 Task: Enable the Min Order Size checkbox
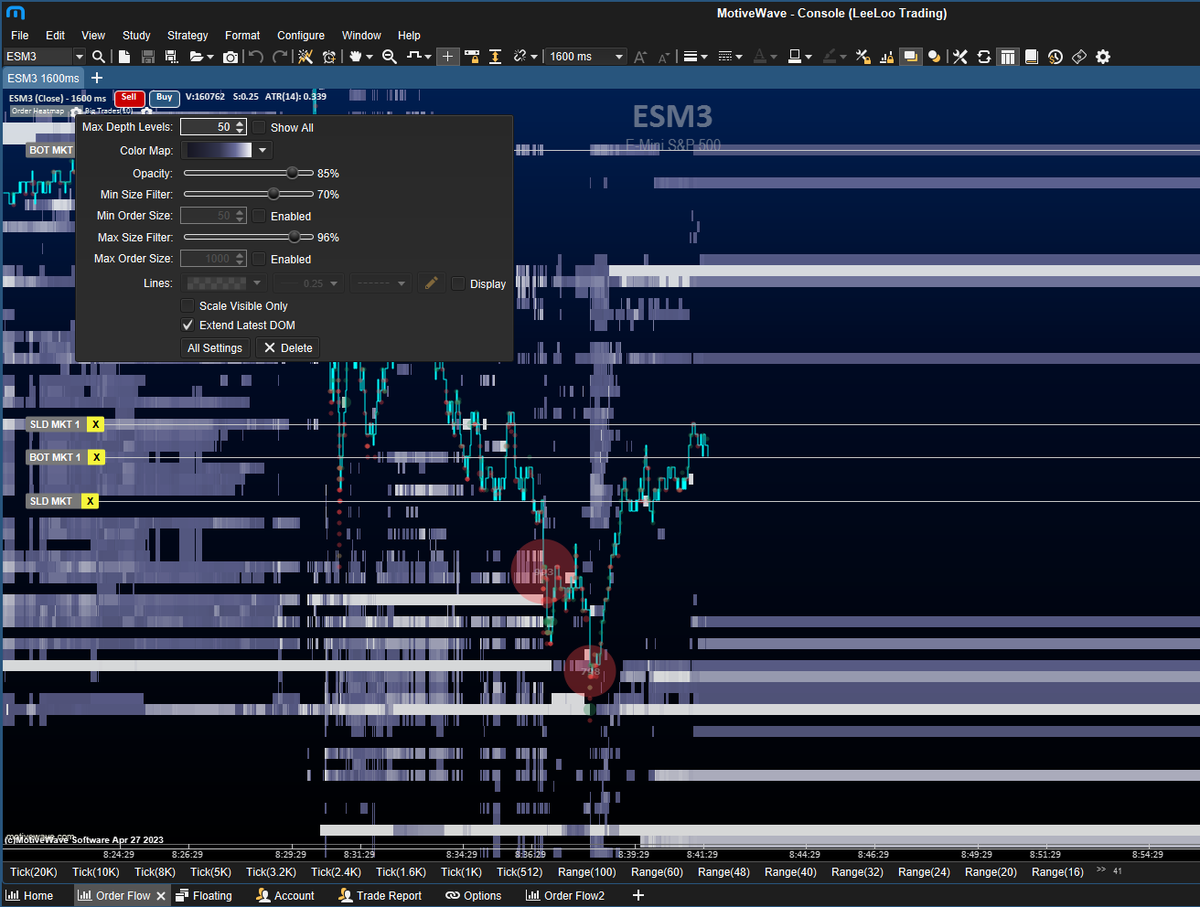(260, 216)
